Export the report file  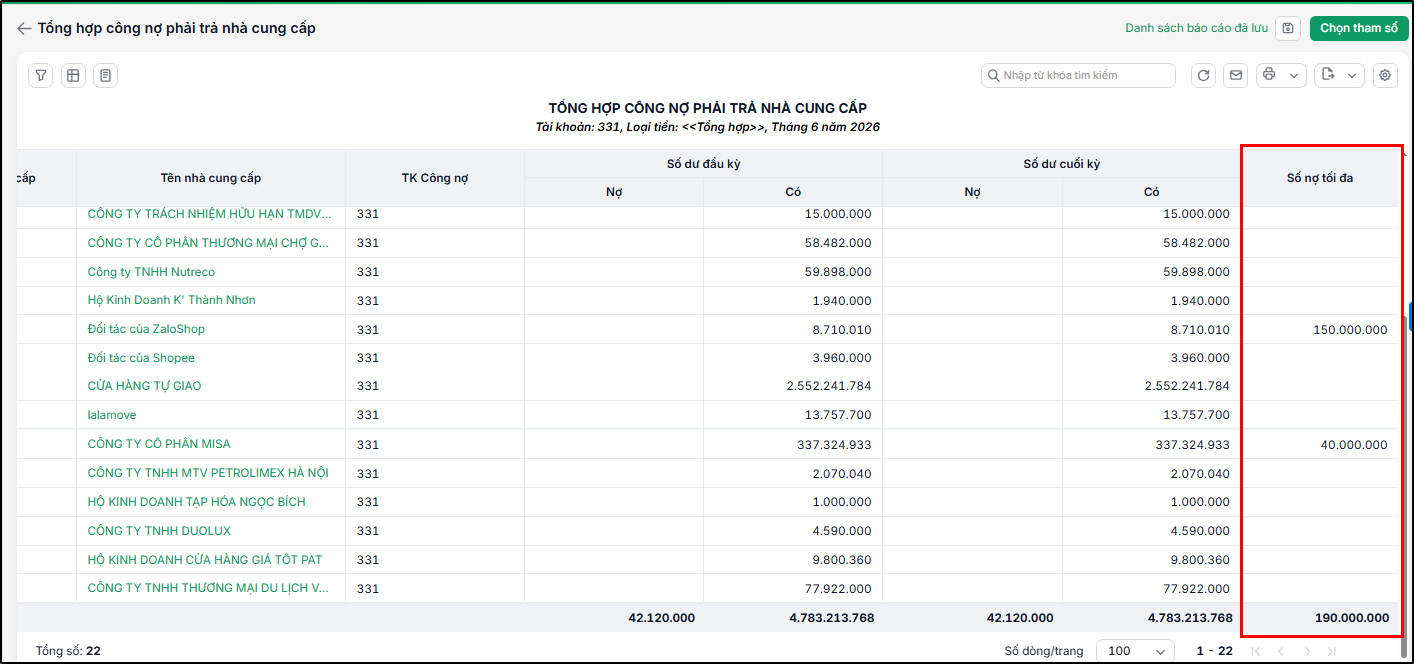pos(1328,75)
